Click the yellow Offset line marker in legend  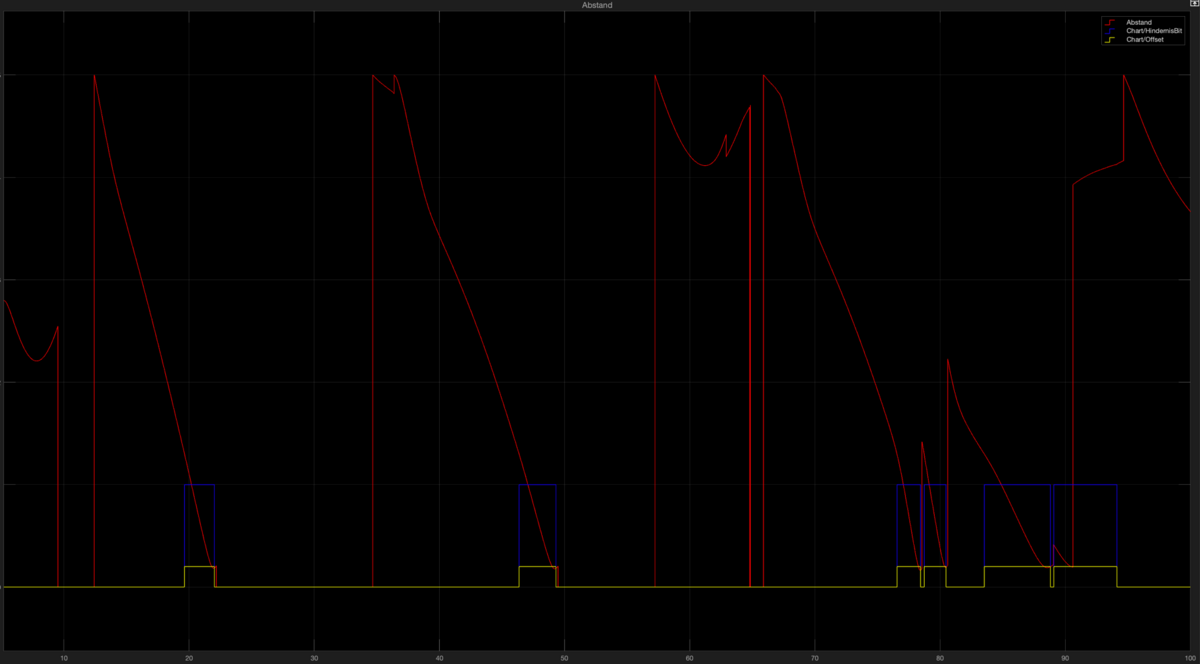[x=1112, y=40]
